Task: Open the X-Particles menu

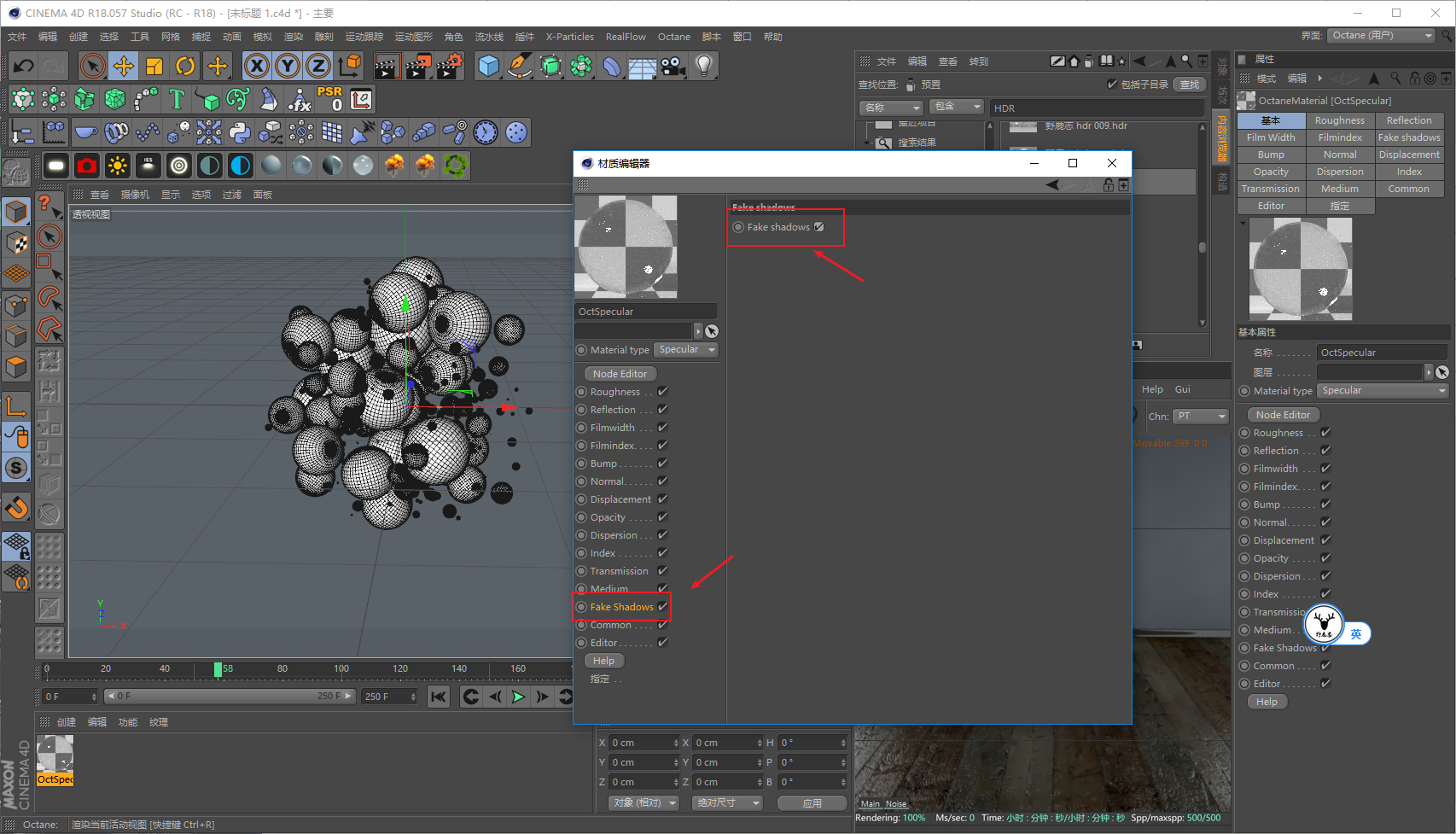Action: click(x=569, y=37)
